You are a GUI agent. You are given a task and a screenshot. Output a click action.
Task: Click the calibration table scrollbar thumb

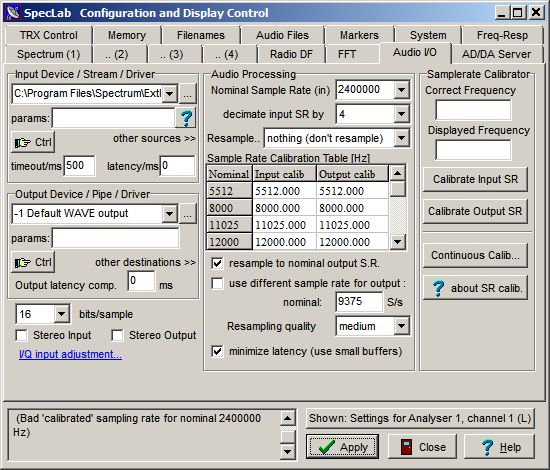[x=398, y=189]
